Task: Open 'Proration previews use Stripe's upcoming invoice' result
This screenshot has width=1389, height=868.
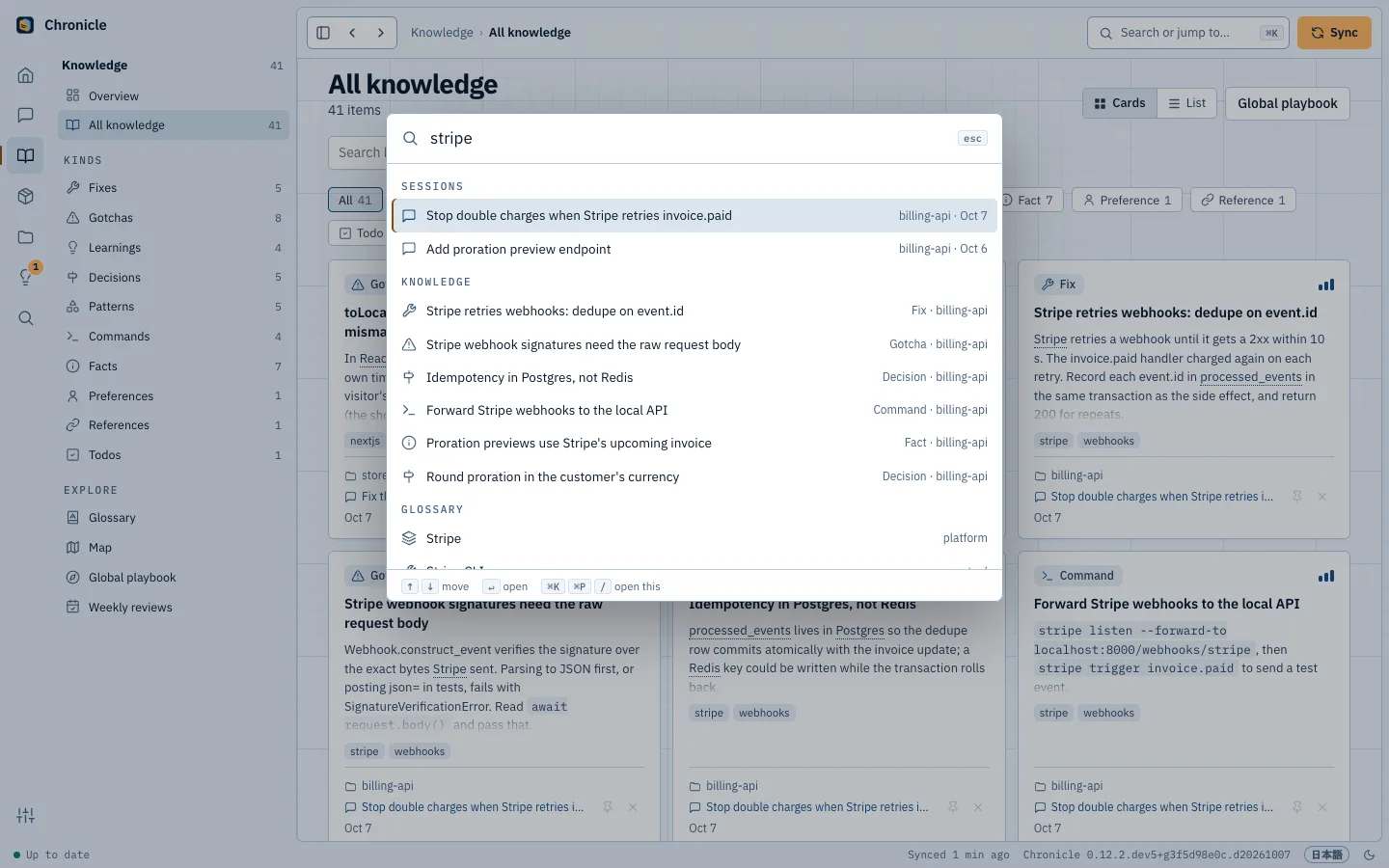Action: [694, 443]
